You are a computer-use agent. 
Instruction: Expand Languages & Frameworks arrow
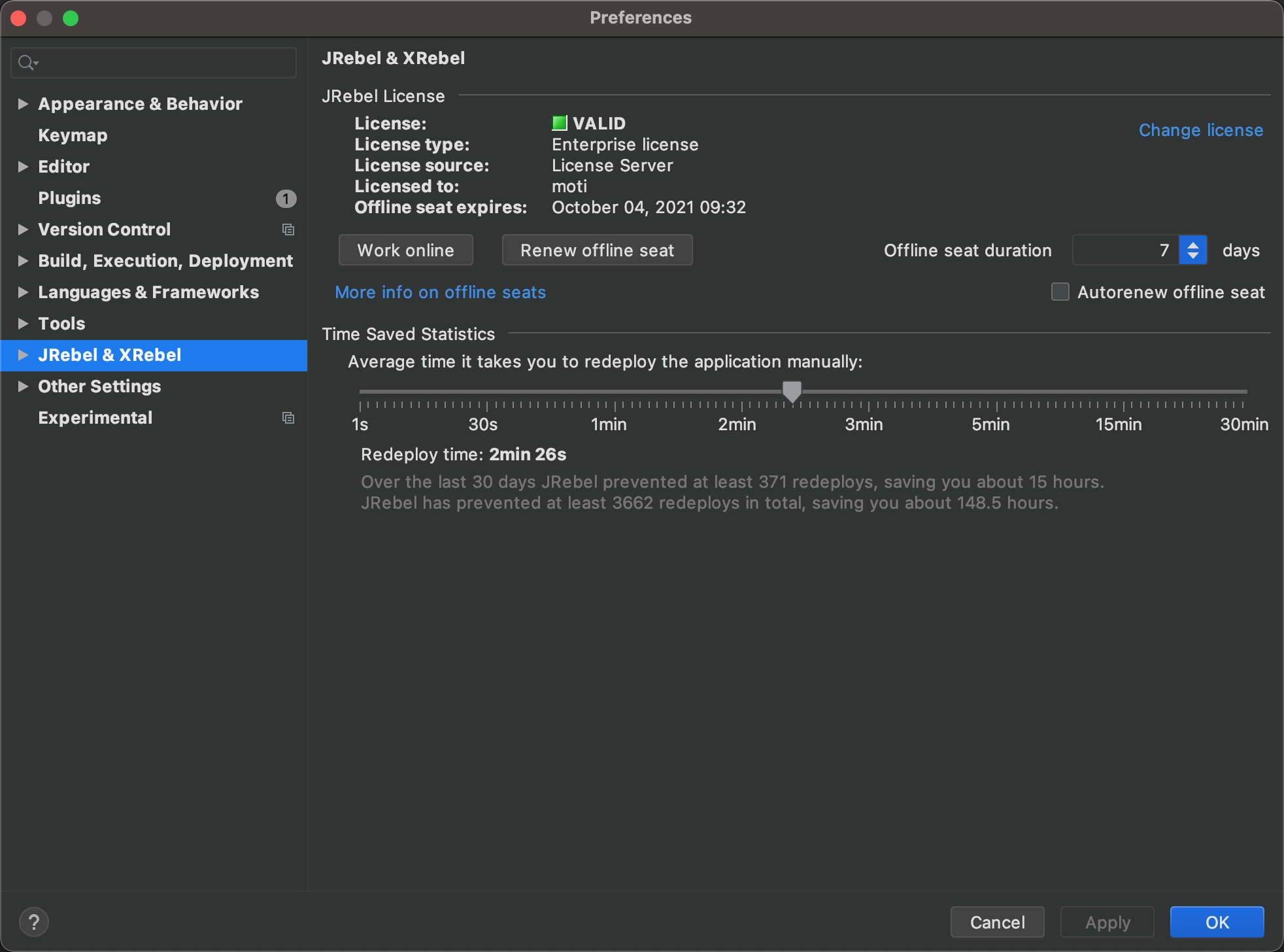(x=23, y=292)
